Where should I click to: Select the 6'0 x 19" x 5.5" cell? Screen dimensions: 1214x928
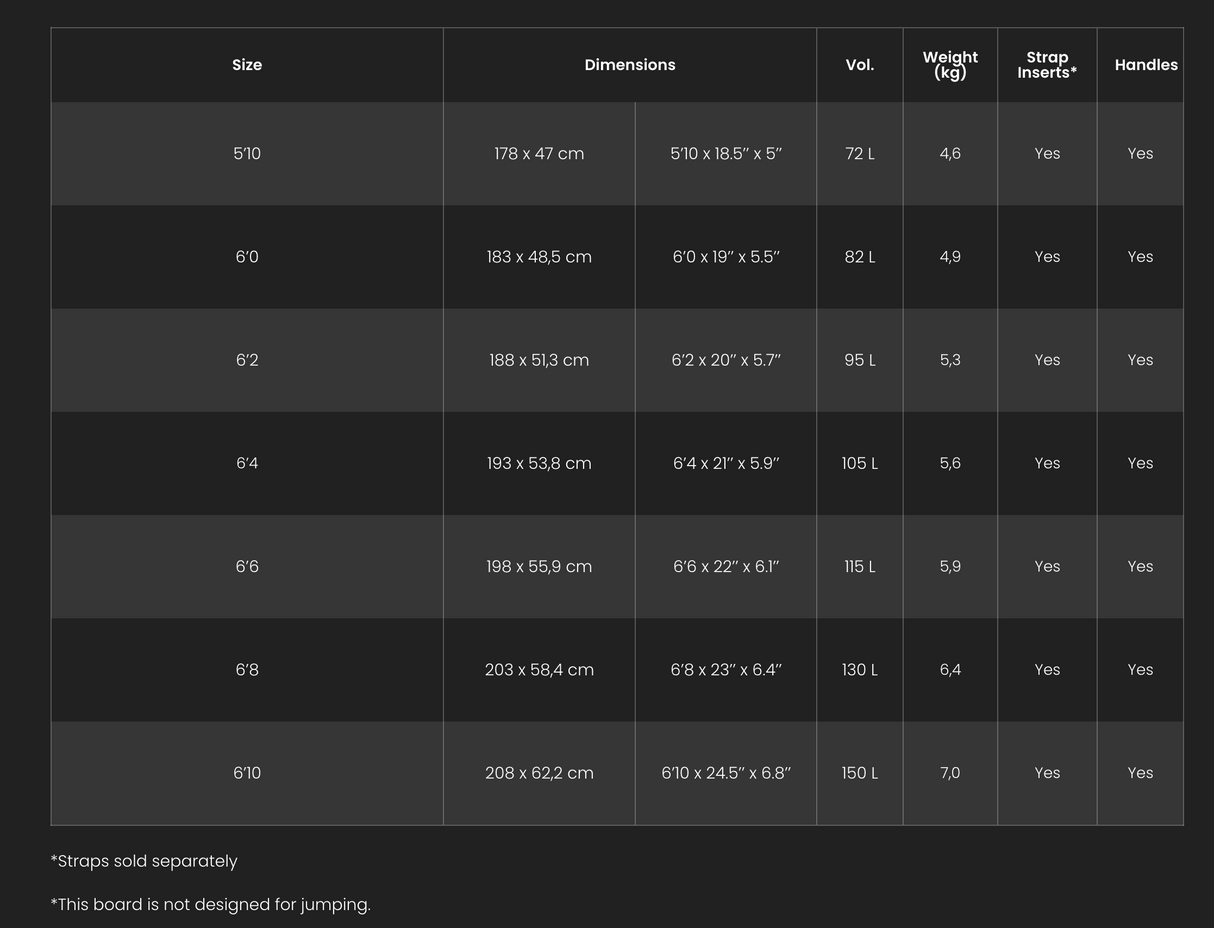point(726,257)
